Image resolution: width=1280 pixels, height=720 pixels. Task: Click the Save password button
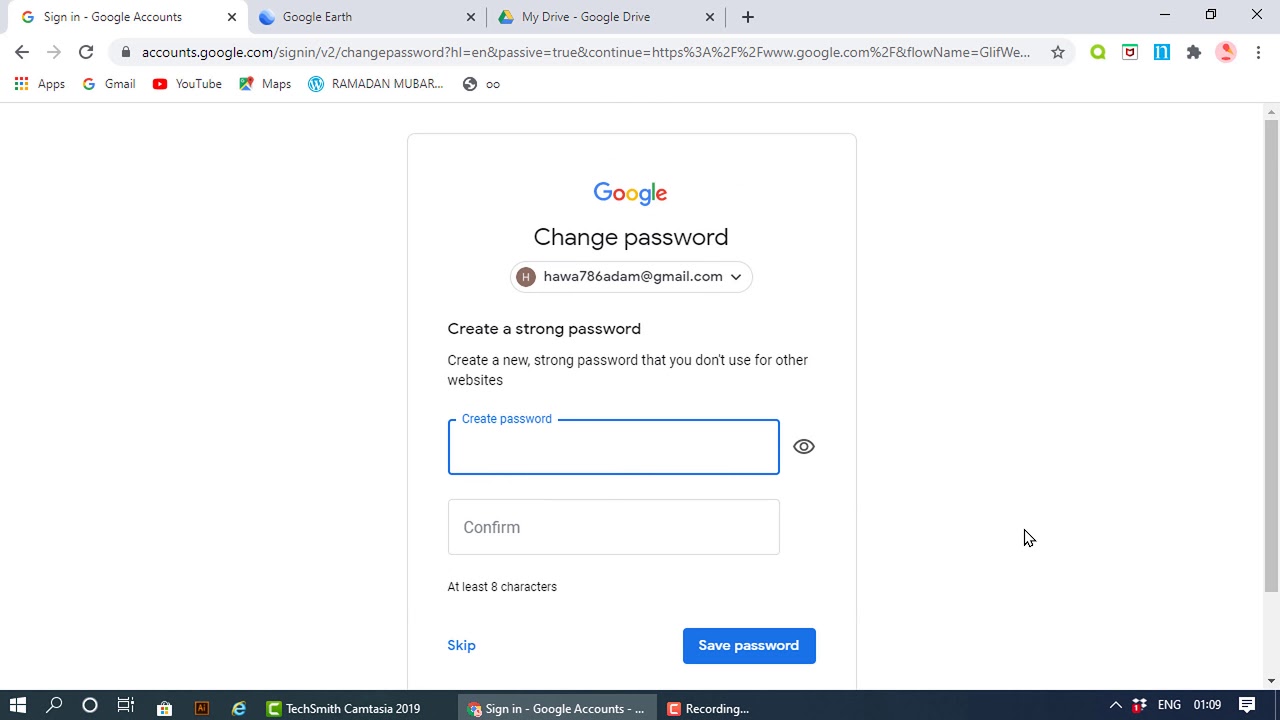749,645
